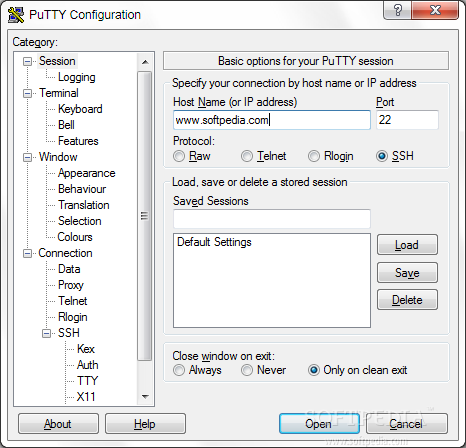The image size is (466, 448).
Task: Open the Window category
Action: coord(58,157)
